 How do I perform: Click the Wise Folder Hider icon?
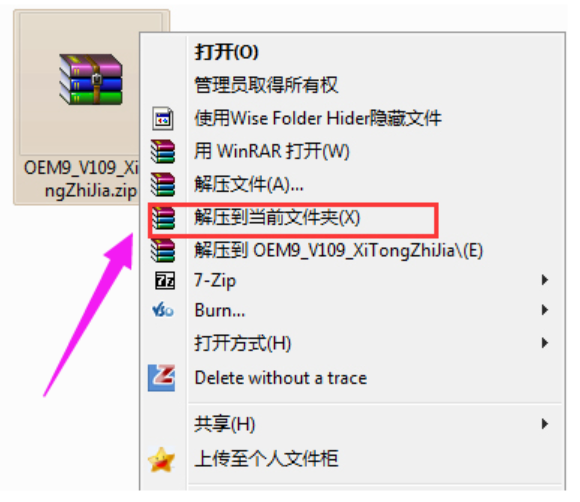[x=163, y=119]
